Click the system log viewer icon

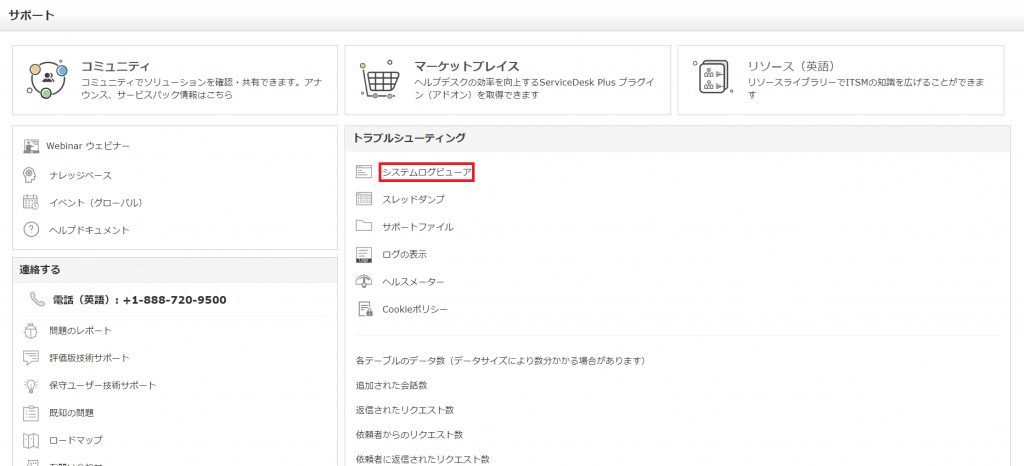364,172
